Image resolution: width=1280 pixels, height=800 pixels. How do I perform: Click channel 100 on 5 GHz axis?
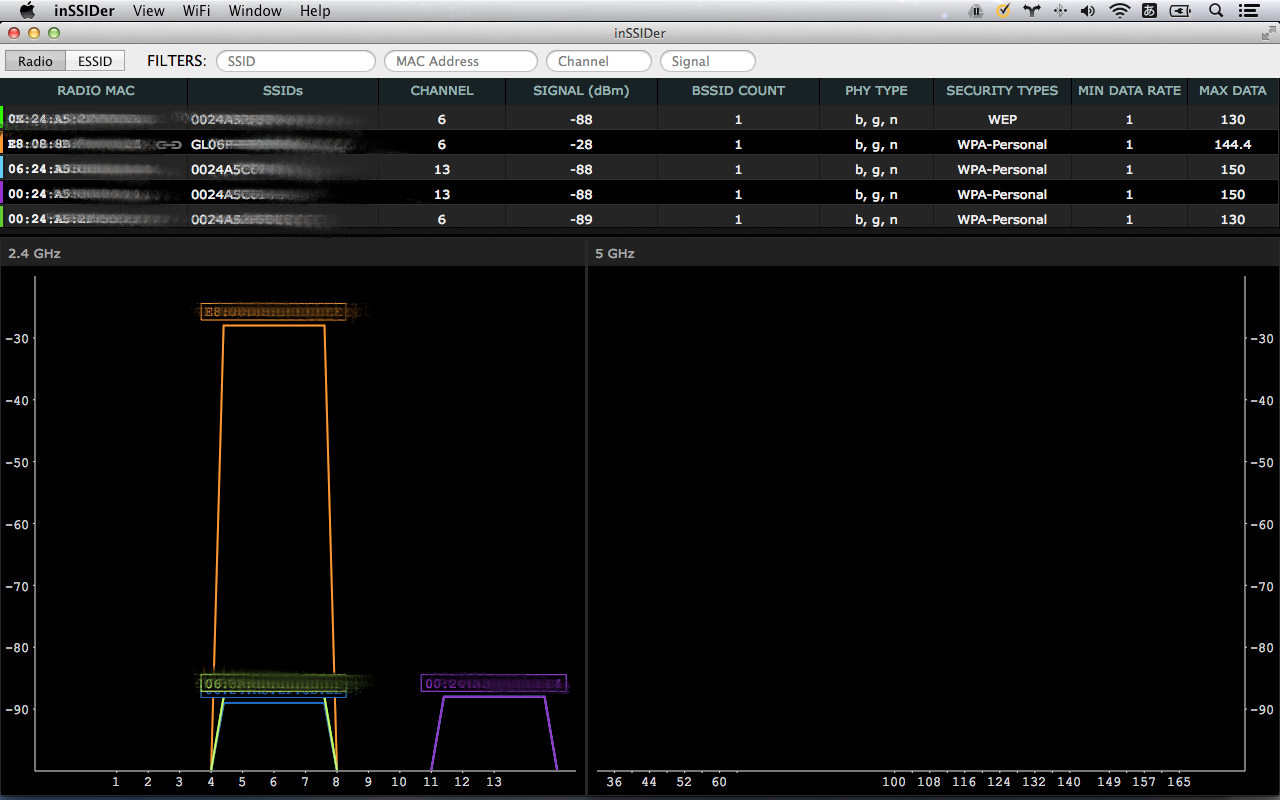click(894, 782)
